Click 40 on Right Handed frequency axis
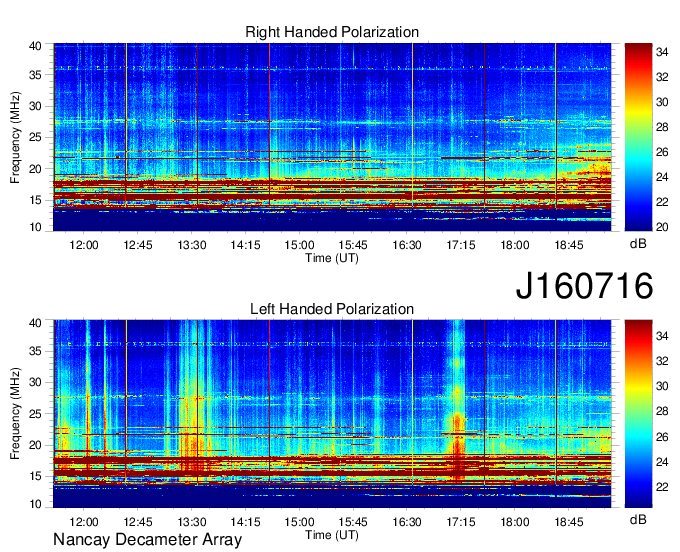The height and width of the screenshot is (552, 680). [x=35, y=46]
